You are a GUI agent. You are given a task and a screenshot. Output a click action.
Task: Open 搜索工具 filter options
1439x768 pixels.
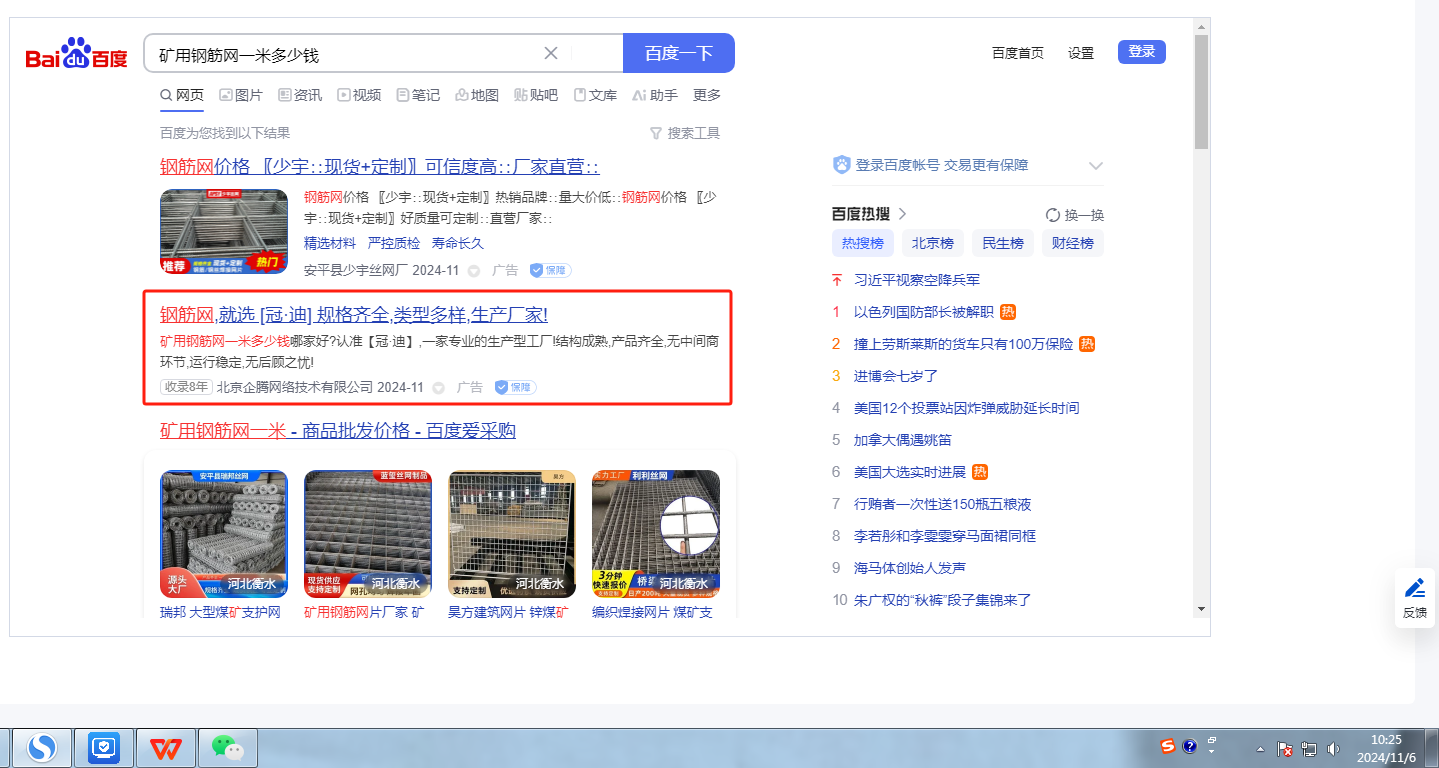point(685,133)
